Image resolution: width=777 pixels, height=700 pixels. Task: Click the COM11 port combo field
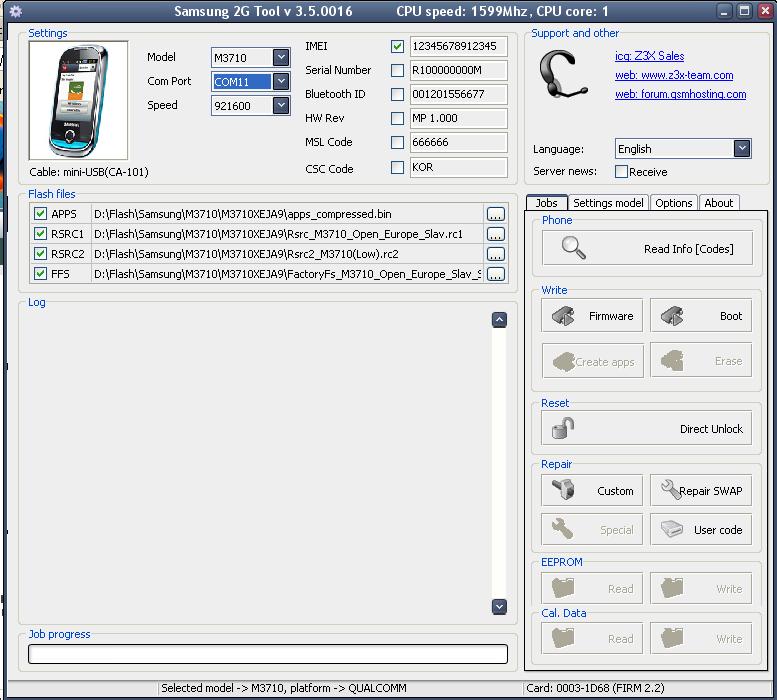[250, 81]
